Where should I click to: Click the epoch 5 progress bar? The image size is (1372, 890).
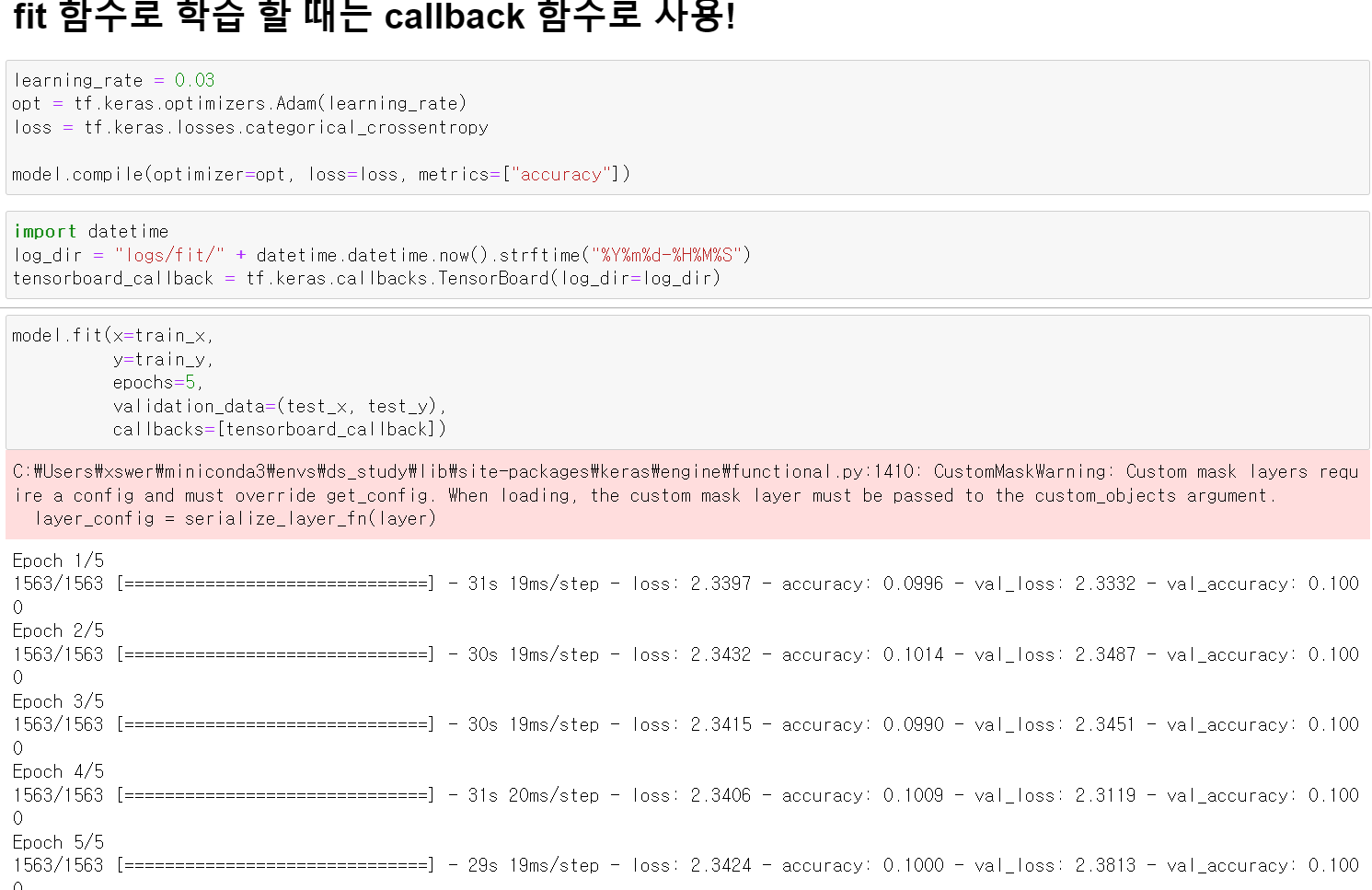[275, 865]
